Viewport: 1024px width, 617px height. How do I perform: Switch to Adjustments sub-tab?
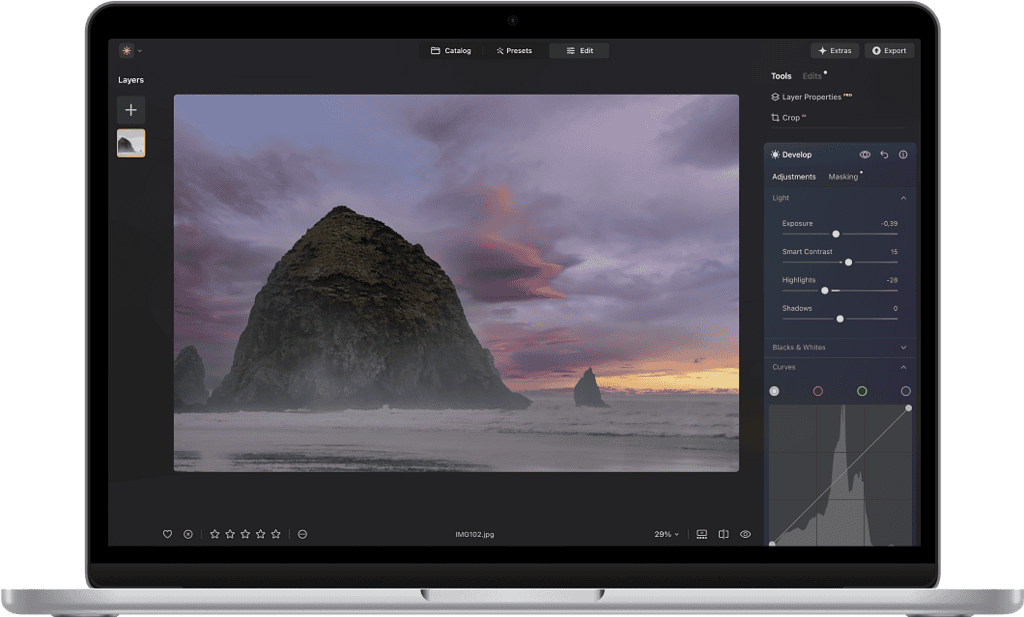(793, 176)
